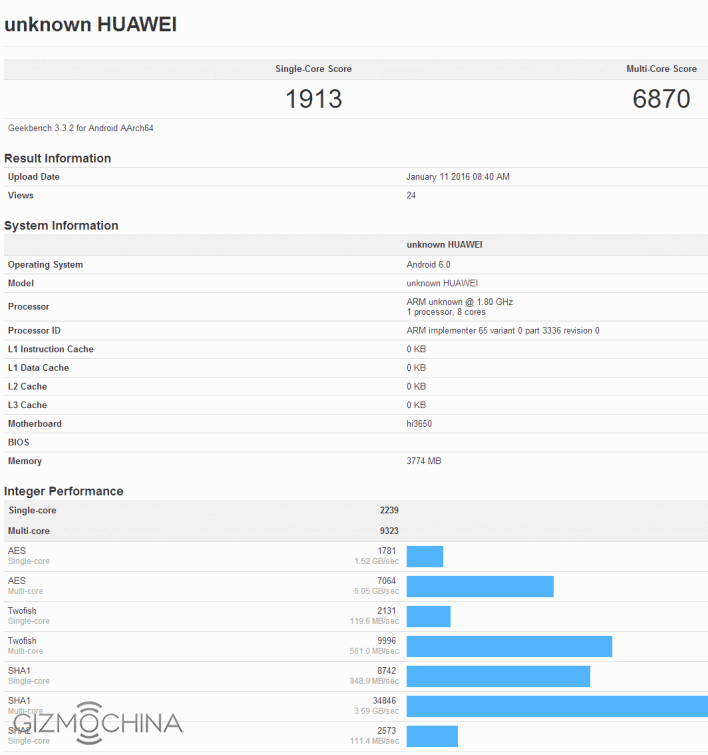Click the 'unknown HUAWEI' page title
This screenshot has width=708, height=755.
tap(91, 25)
